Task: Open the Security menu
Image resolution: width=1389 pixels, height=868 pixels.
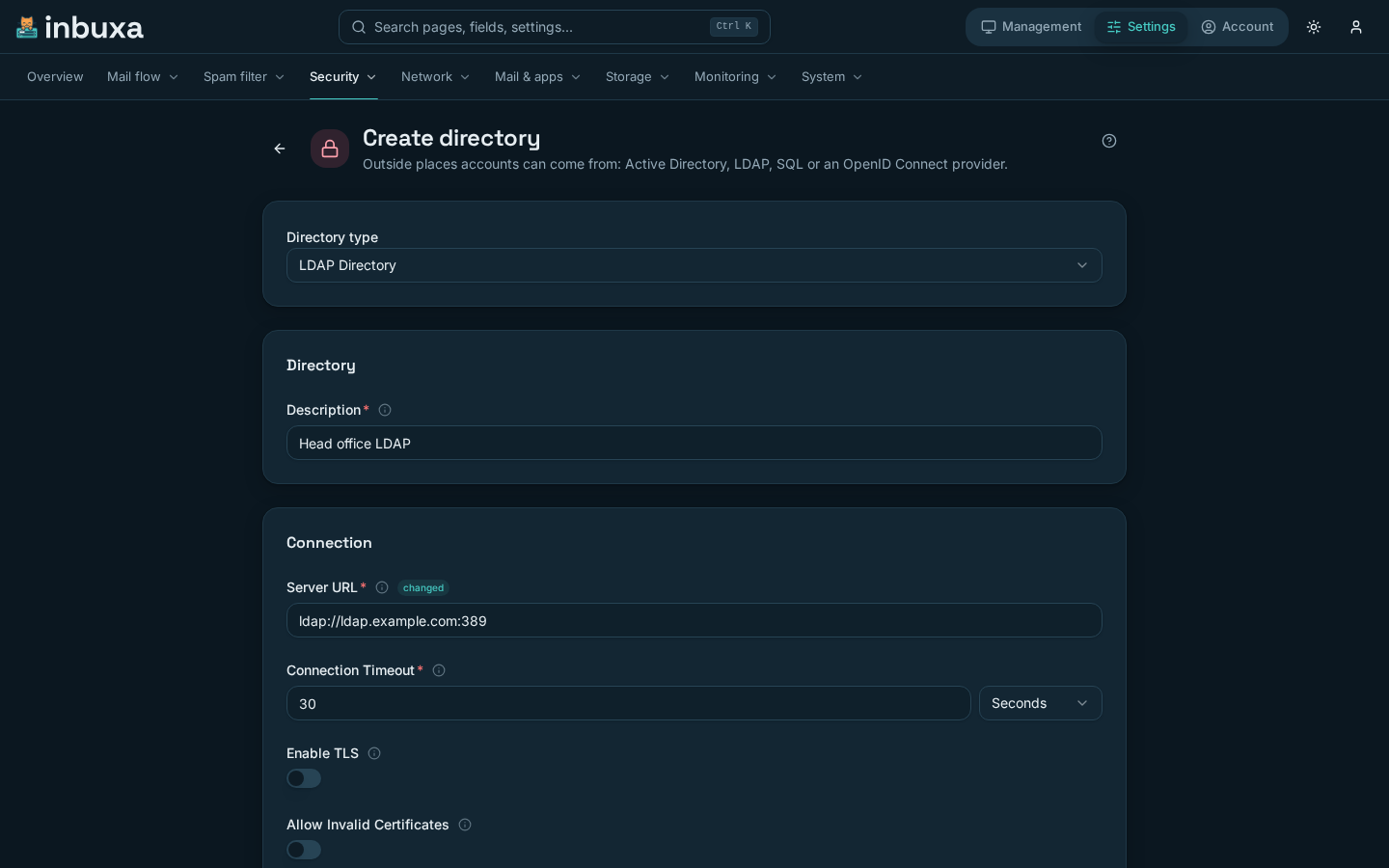Action: tap(343, 77)
